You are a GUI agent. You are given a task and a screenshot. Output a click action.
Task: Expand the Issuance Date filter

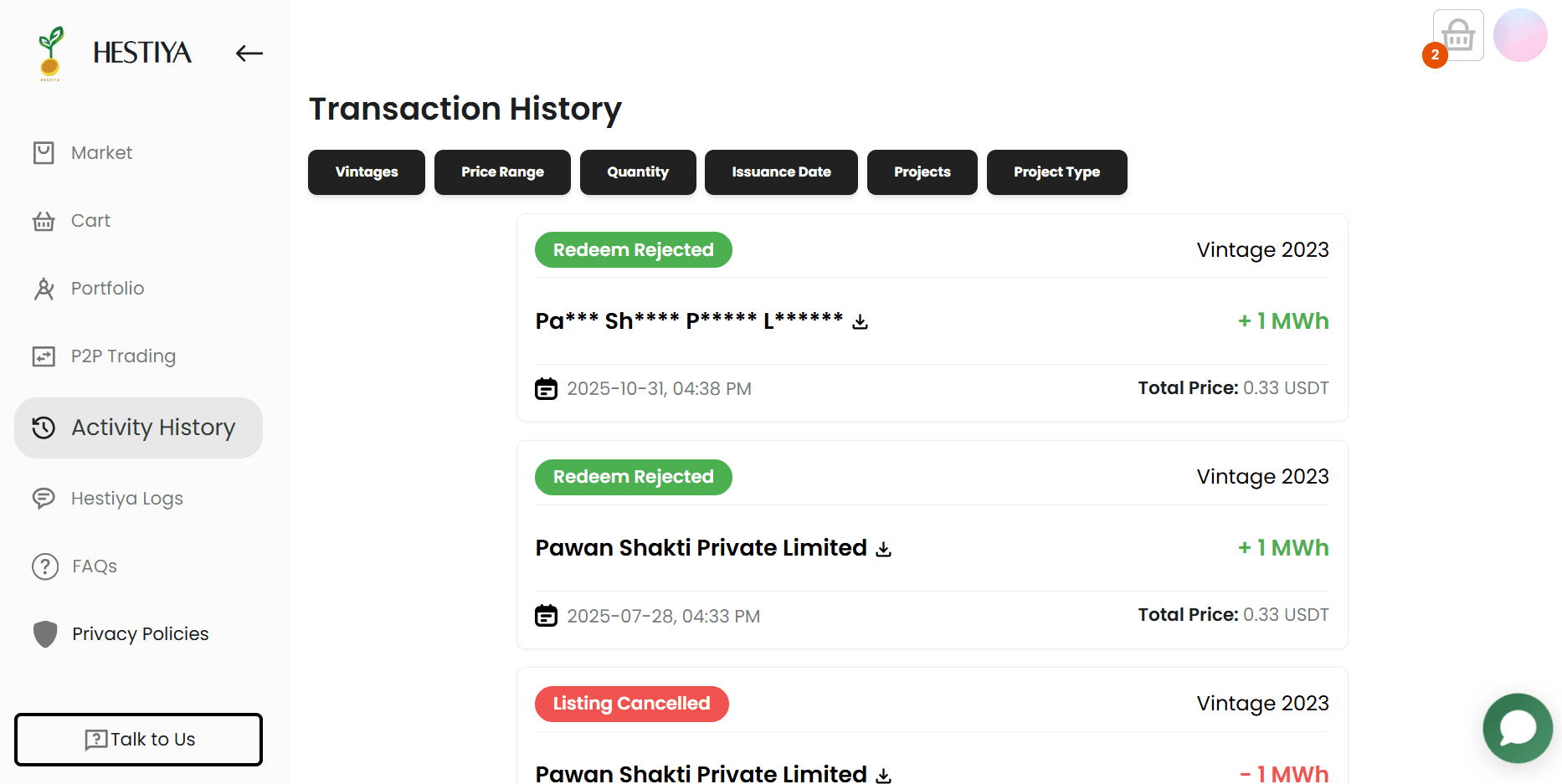click(780, 172)
